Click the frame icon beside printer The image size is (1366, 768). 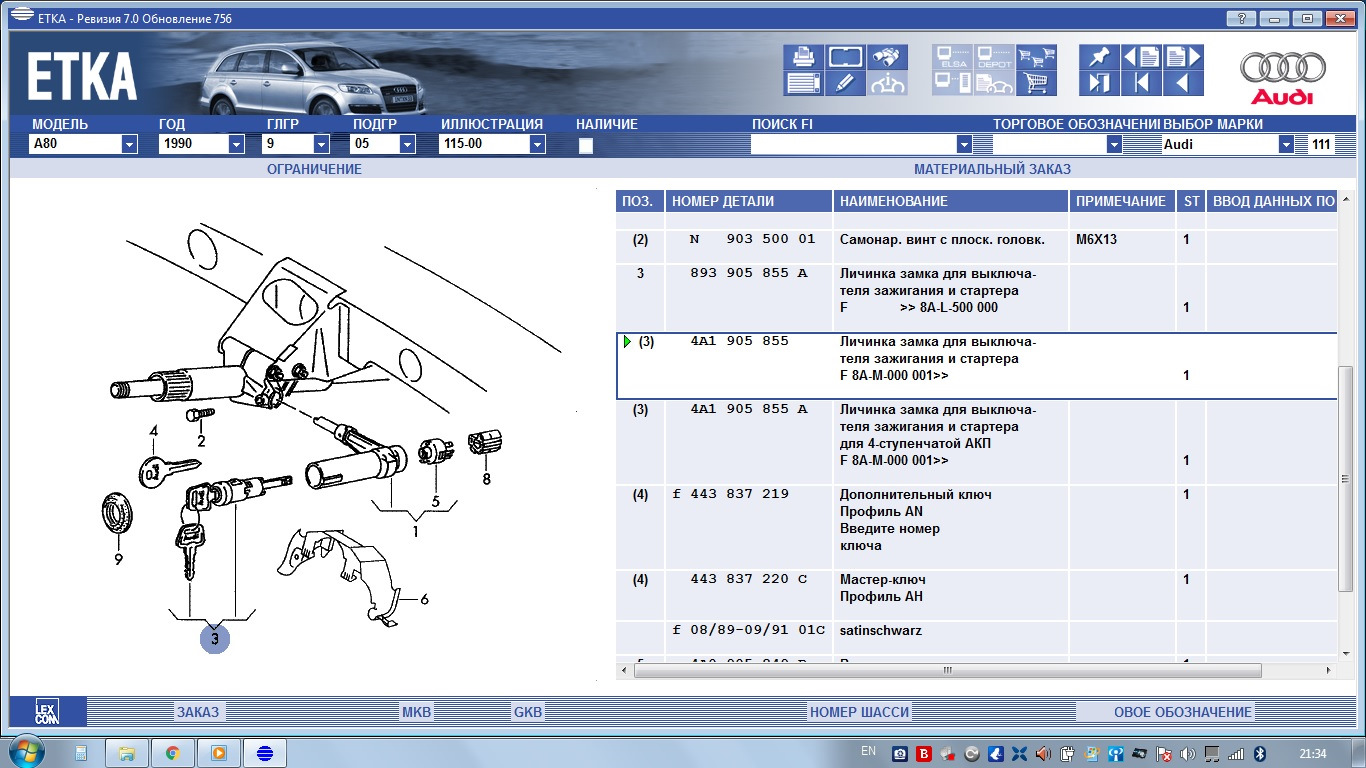[845, 57]
